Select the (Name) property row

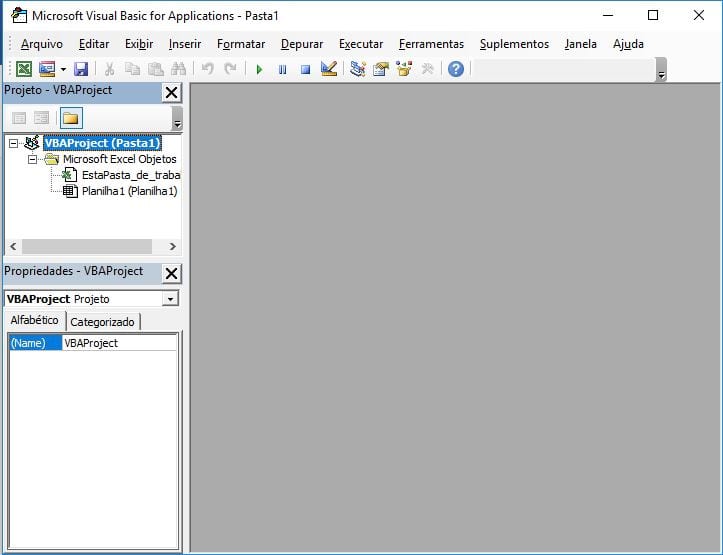coord(36,343)
